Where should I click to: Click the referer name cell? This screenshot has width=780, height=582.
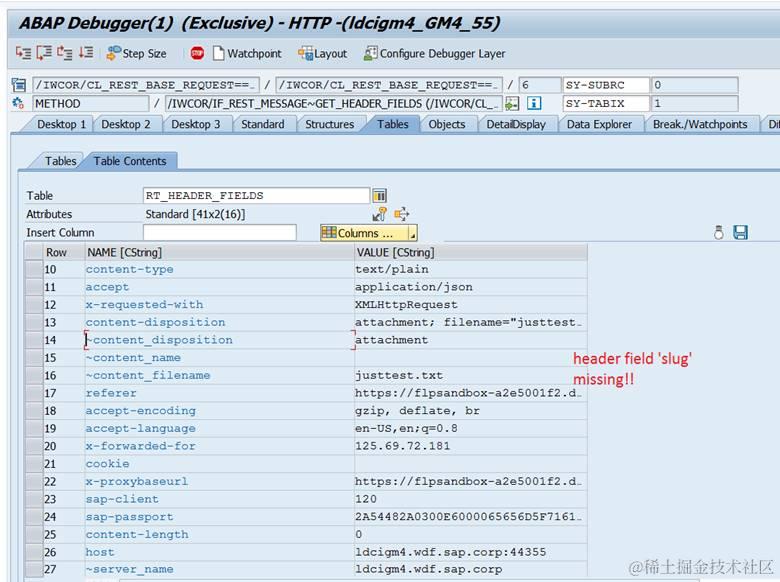(219, 393)
